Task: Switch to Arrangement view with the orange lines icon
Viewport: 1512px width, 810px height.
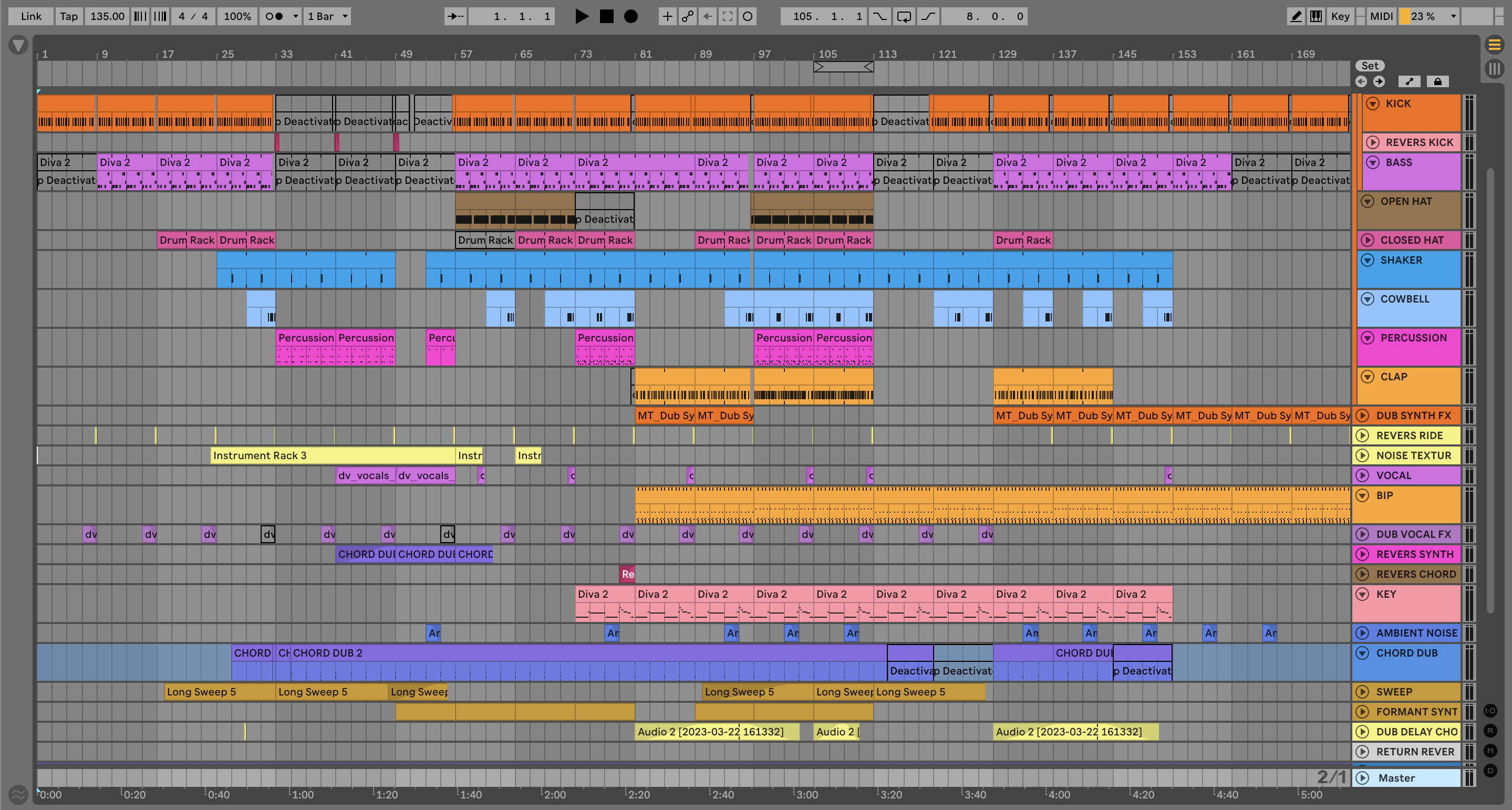Action: pyautogui.click(x=1494, y=44)
